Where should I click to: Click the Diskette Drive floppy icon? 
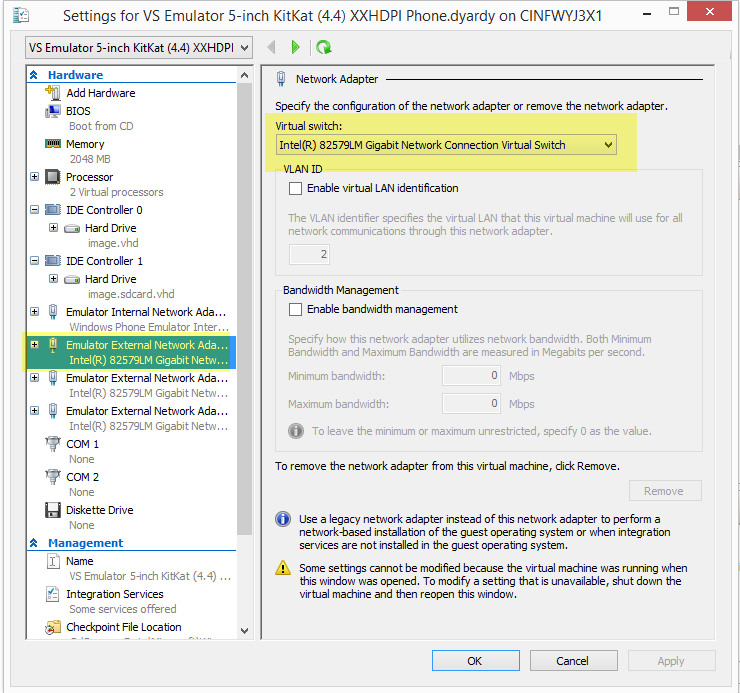pyautogui.click(x=53, y=510)
